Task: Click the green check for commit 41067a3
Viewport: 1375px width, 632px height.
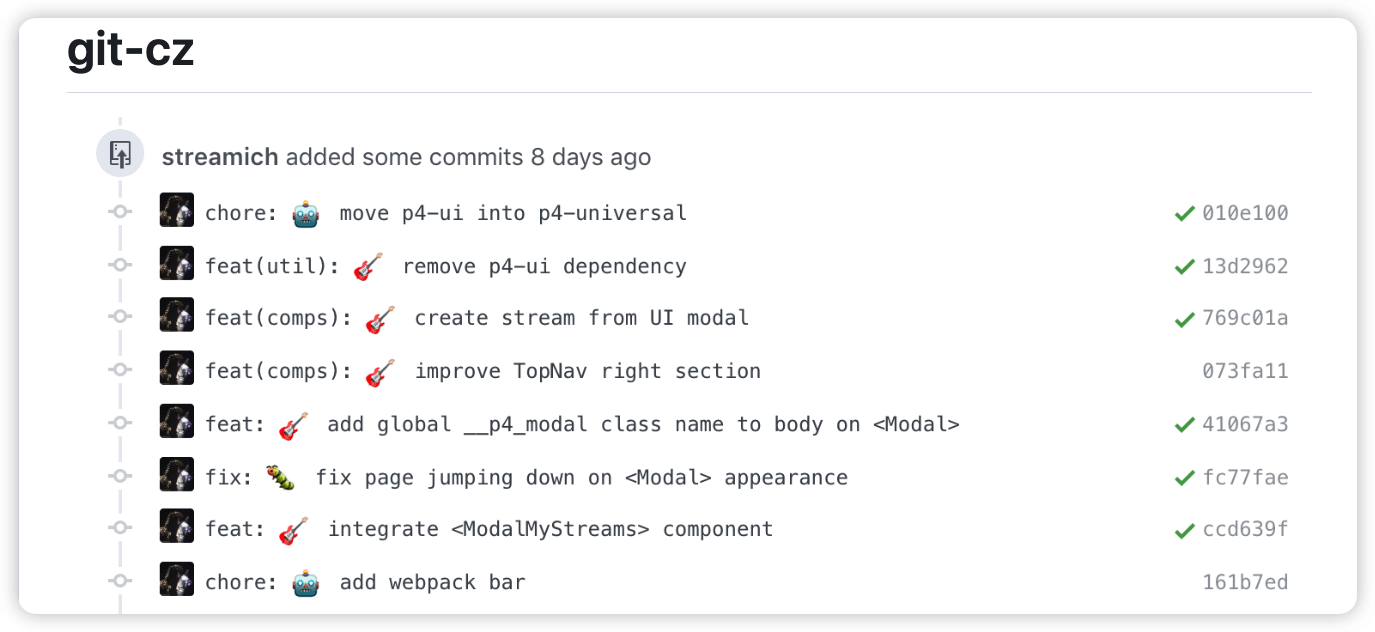Action: coord(1186,423)
